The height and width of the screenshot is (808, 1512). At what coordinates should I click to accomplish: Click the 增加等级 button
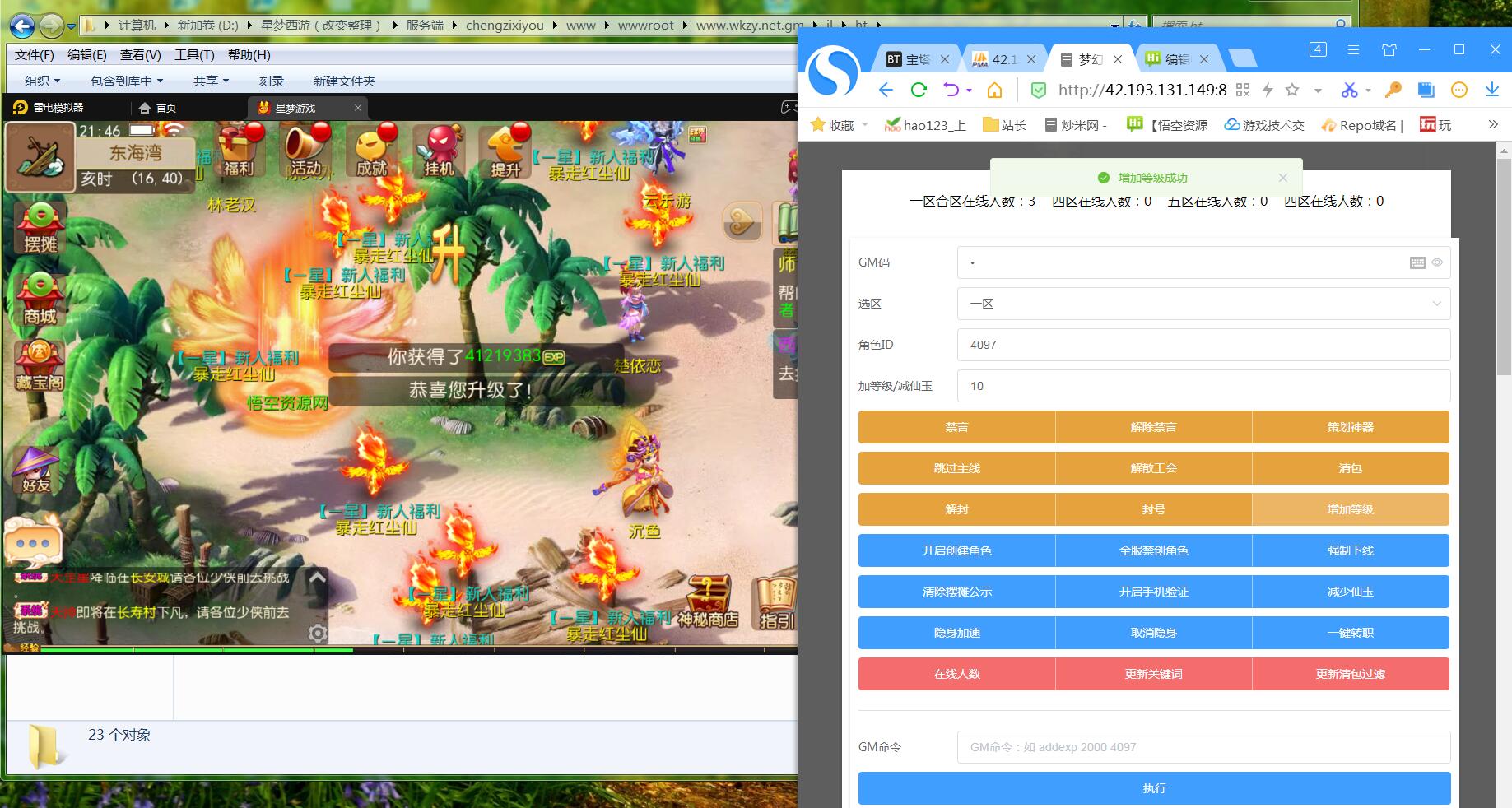pos(1350,509)
